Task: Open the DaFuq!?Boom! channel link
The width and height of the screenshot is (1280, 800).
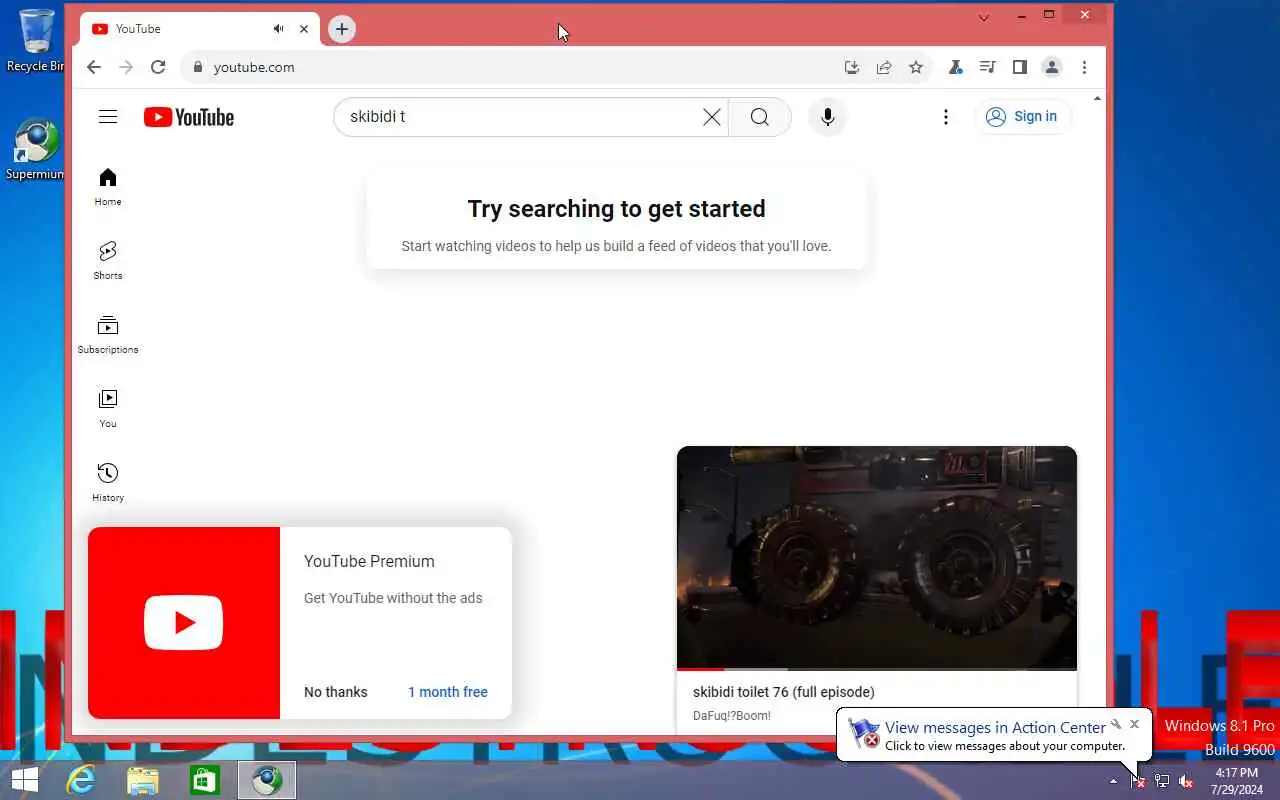Action: [732, 716]
